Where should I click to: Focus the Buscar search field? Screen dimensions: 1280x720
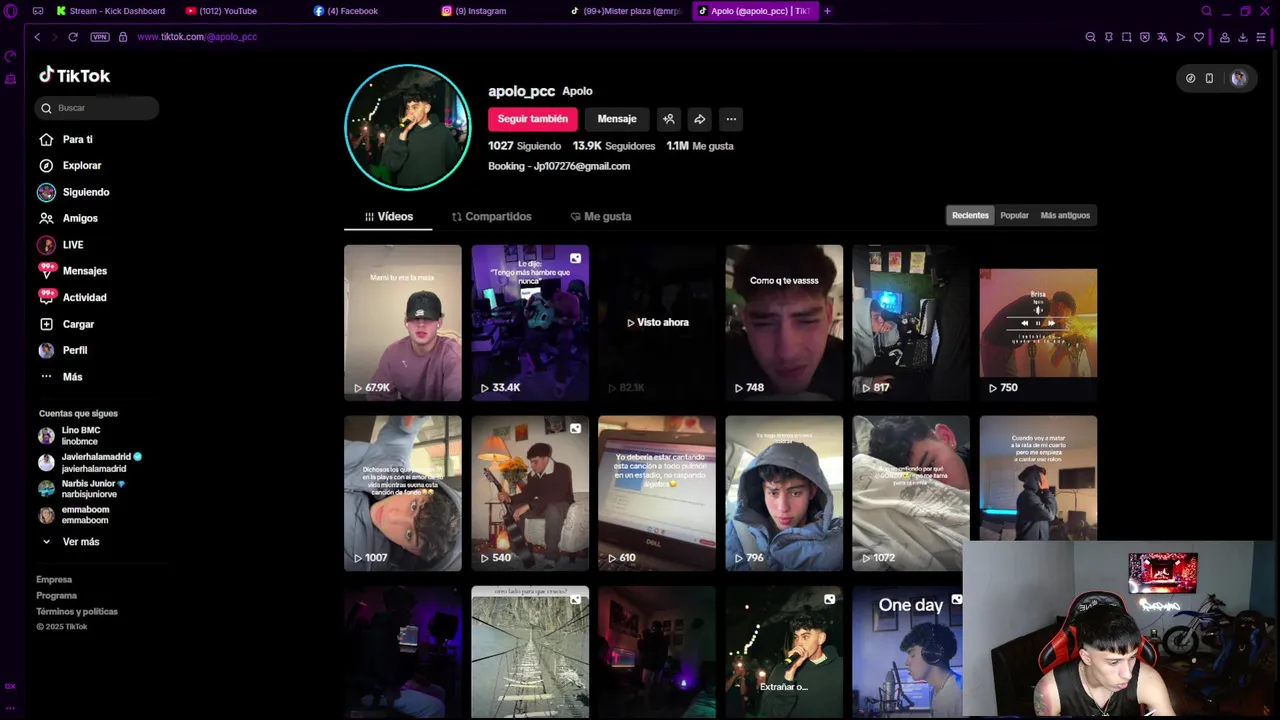[x=97, y=107]
